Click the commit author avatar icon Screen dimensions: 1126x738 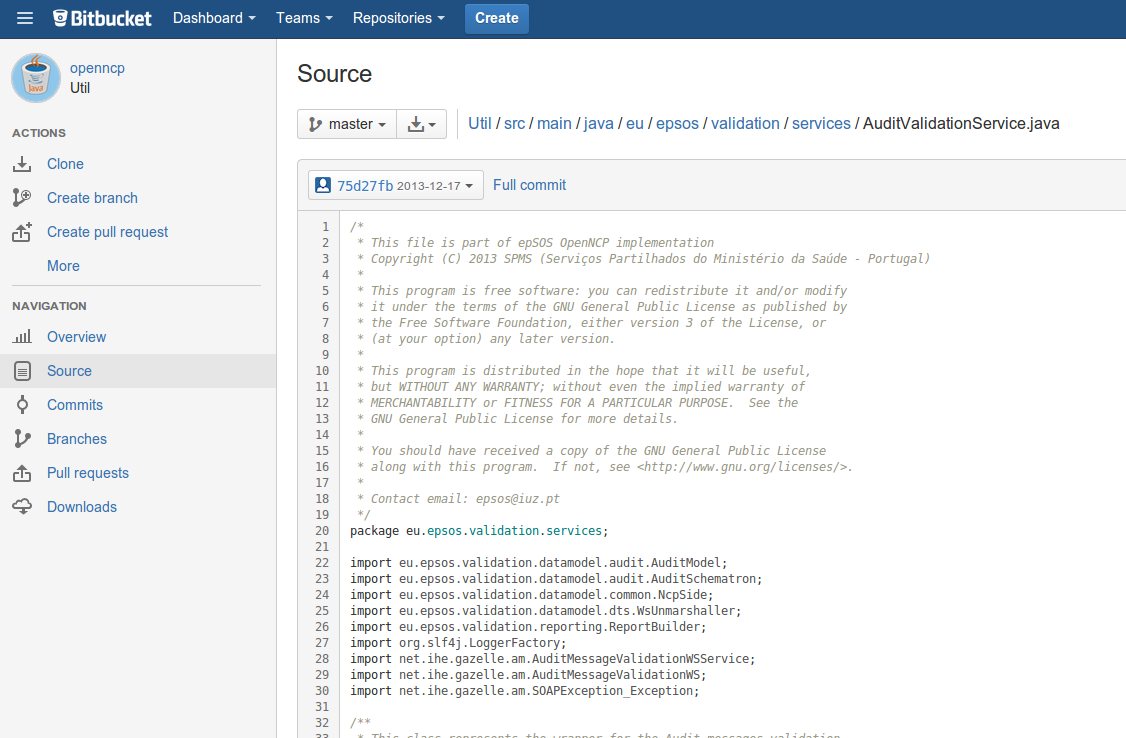[x=323, y=185]
